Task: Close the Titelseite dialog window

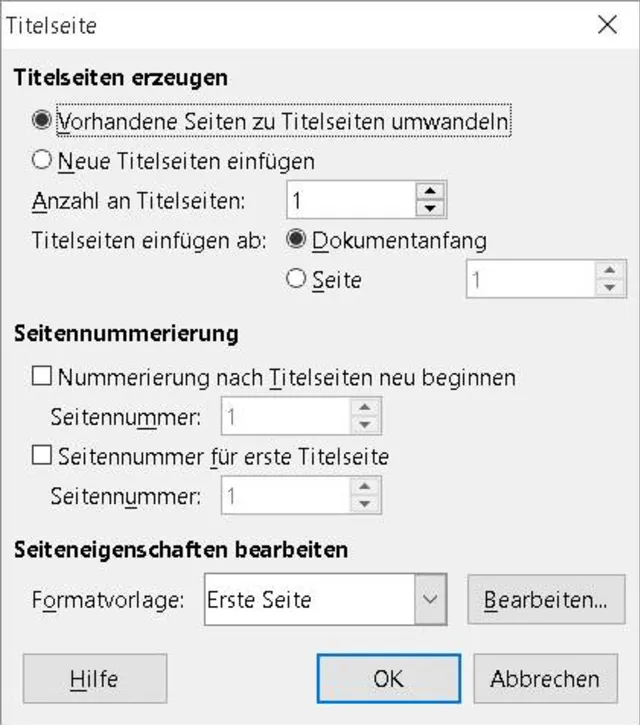Action: point(607,25)
